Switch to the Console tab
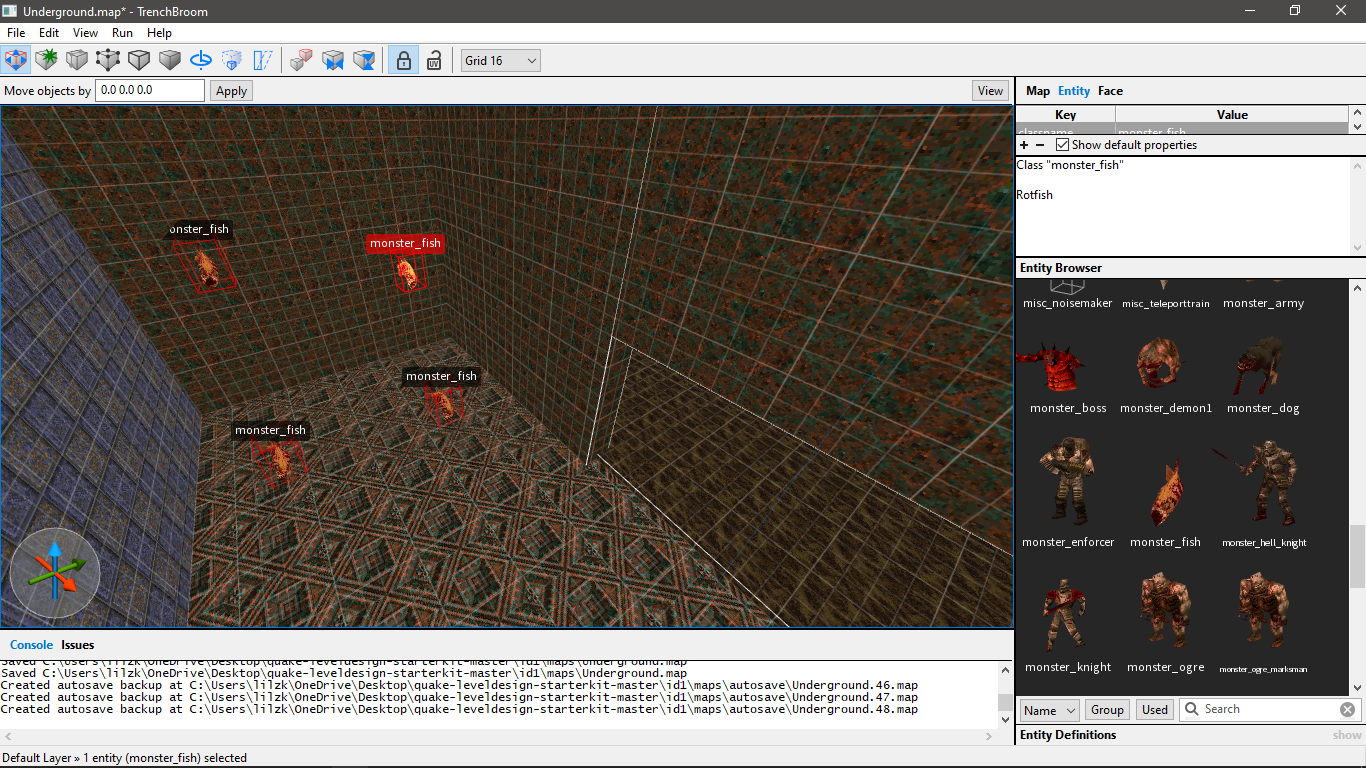1366x768 pixels. tap(31, 645)
